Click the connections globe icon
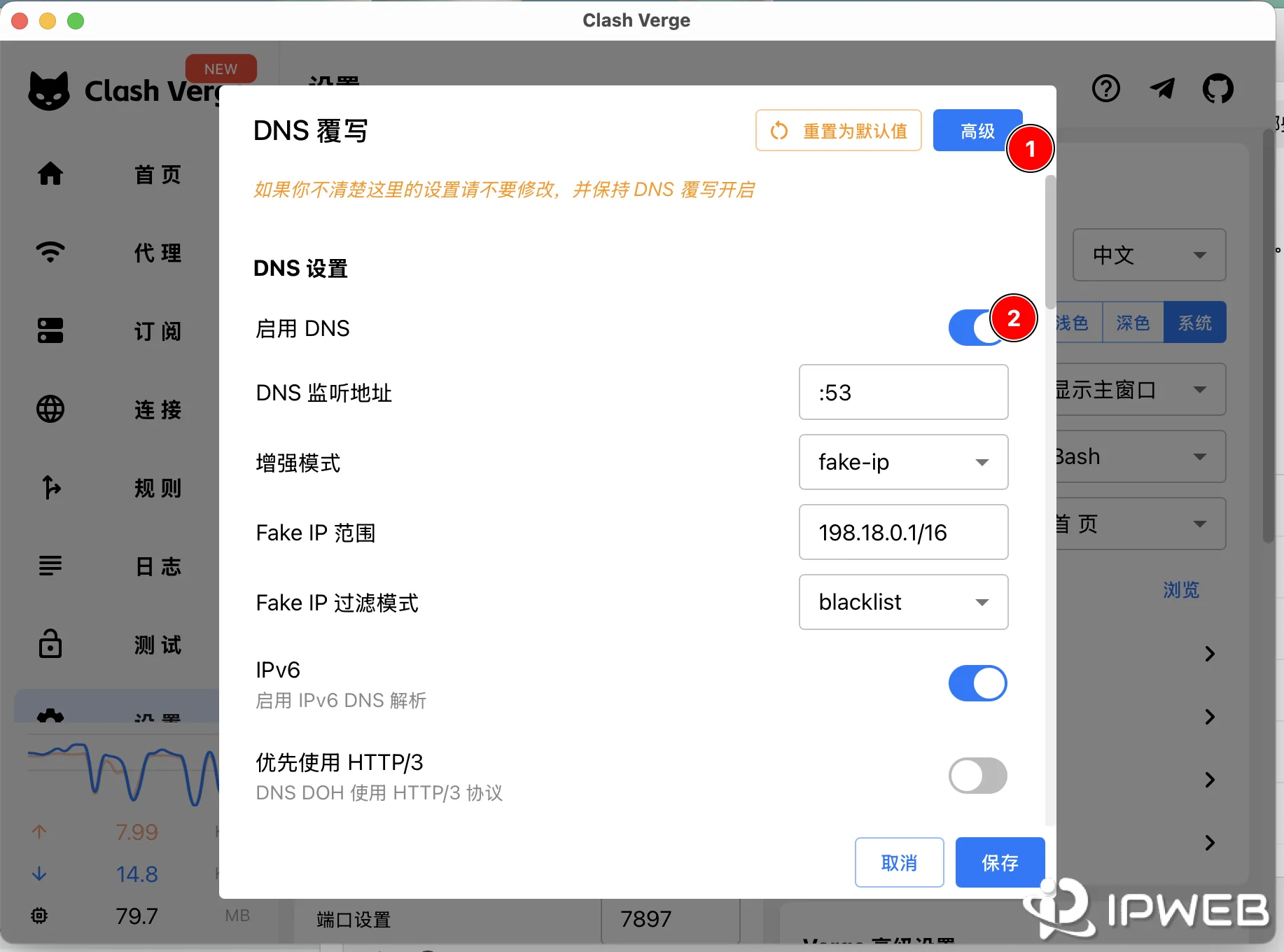 coord(50,409)
